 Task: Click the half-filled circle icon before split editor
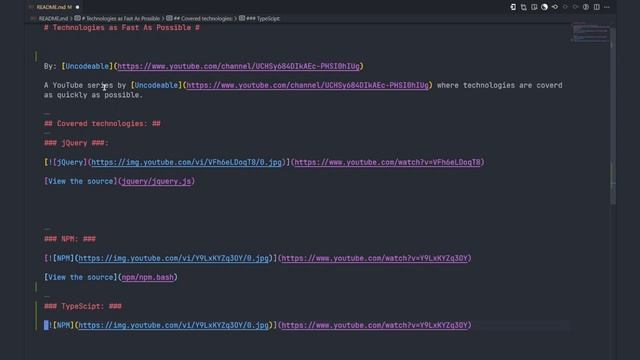pos(586,7)
